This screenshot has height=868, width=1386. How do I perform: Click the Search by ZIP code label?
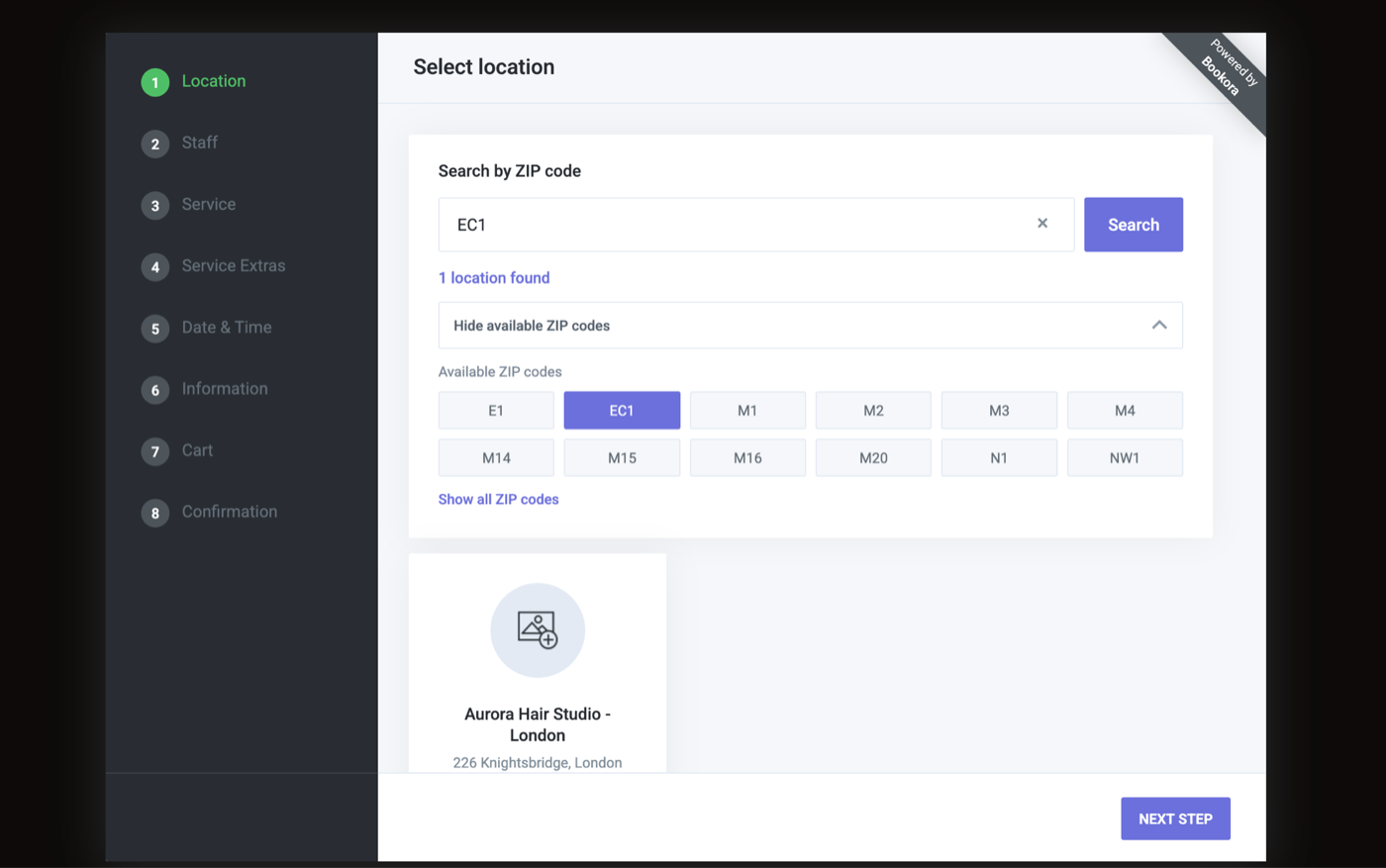[510, 171]
